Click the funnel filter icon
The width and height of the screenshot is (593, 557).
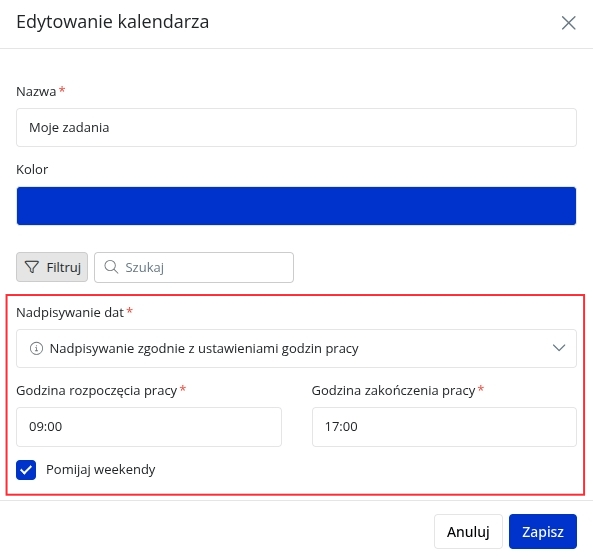click(32, 267)
